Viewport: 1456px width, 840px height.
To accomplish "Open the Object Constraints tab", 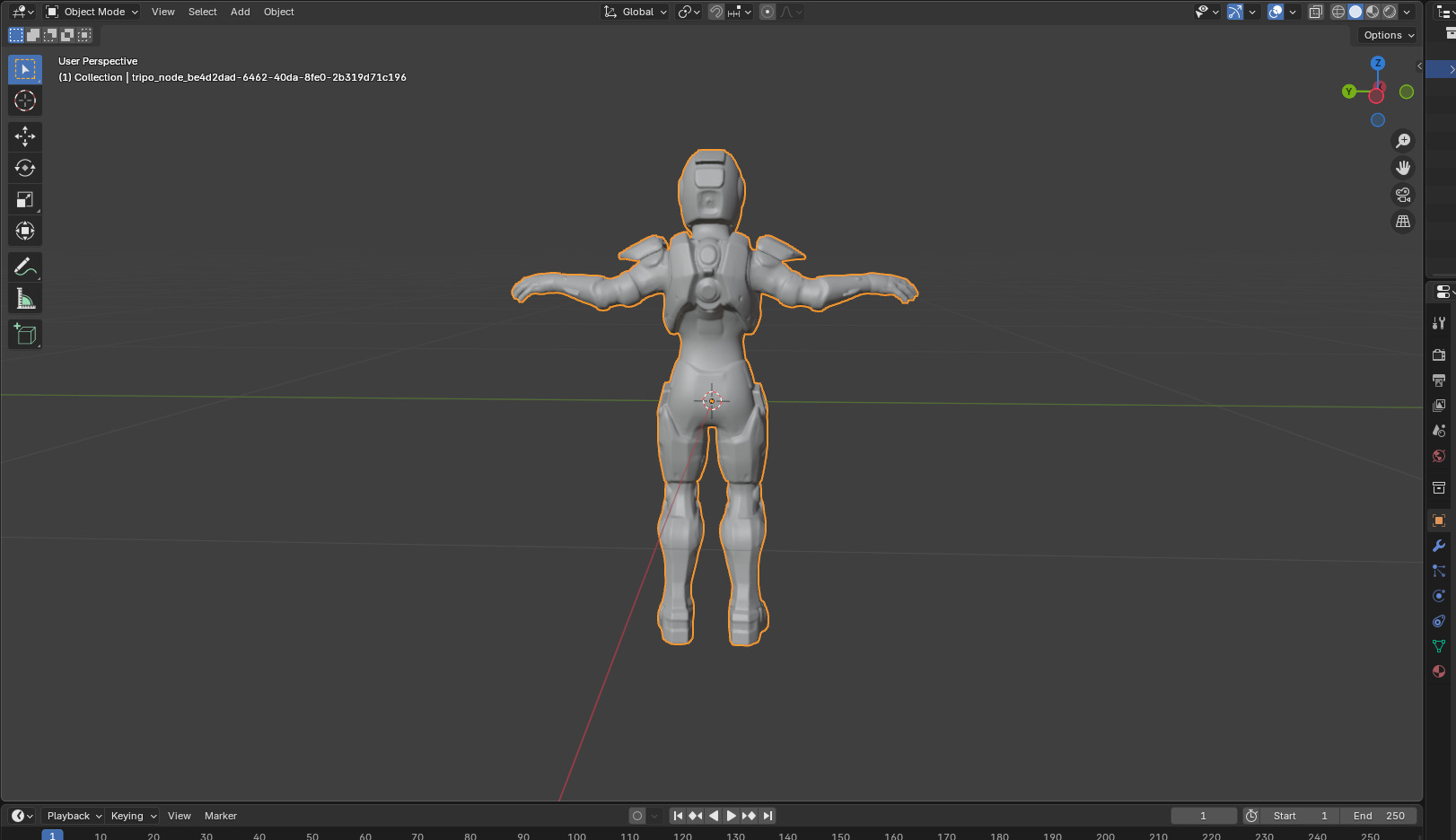I will [1439, 621].
